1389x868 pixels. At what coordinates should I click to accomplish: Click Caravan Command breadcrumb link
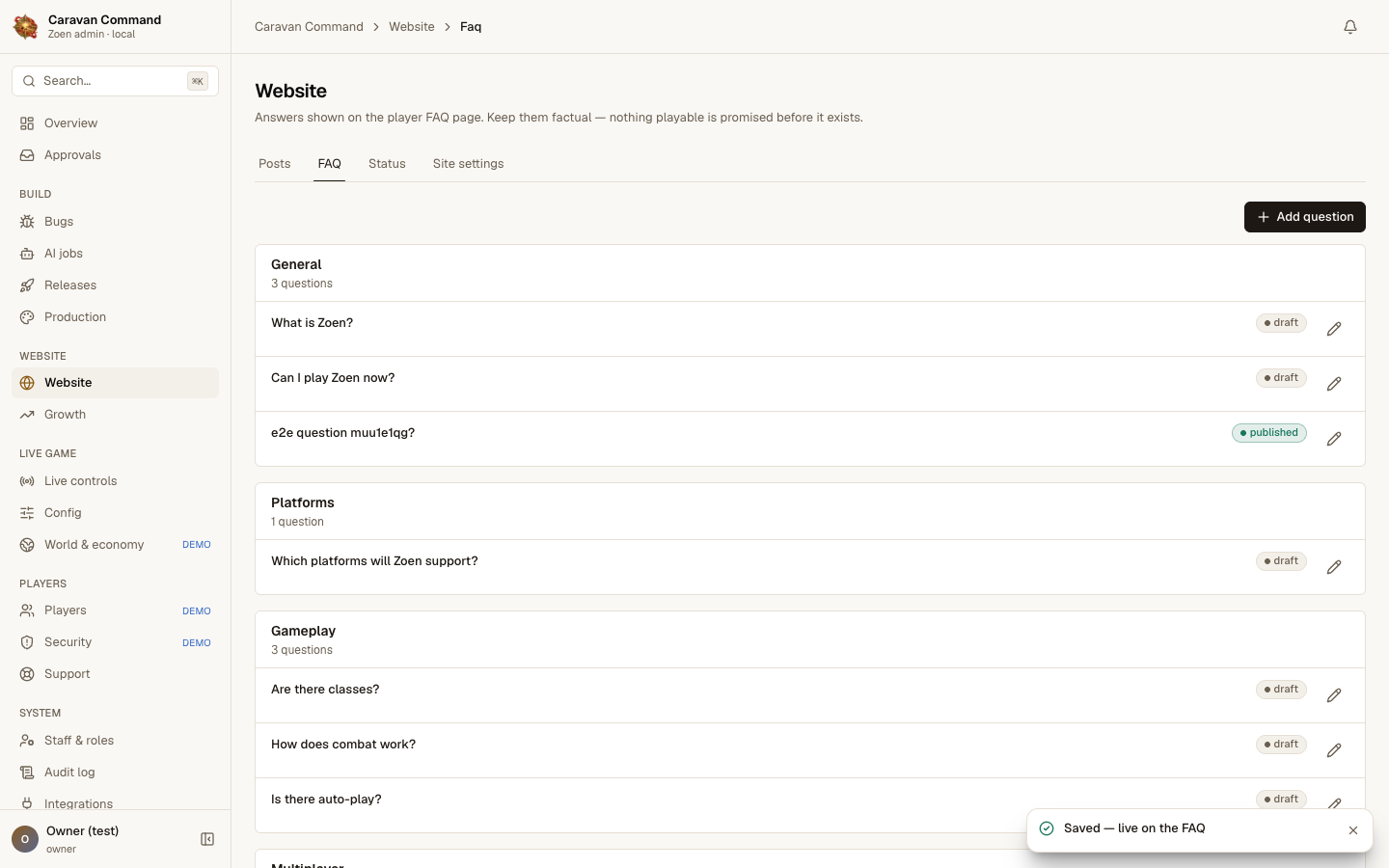309,27
